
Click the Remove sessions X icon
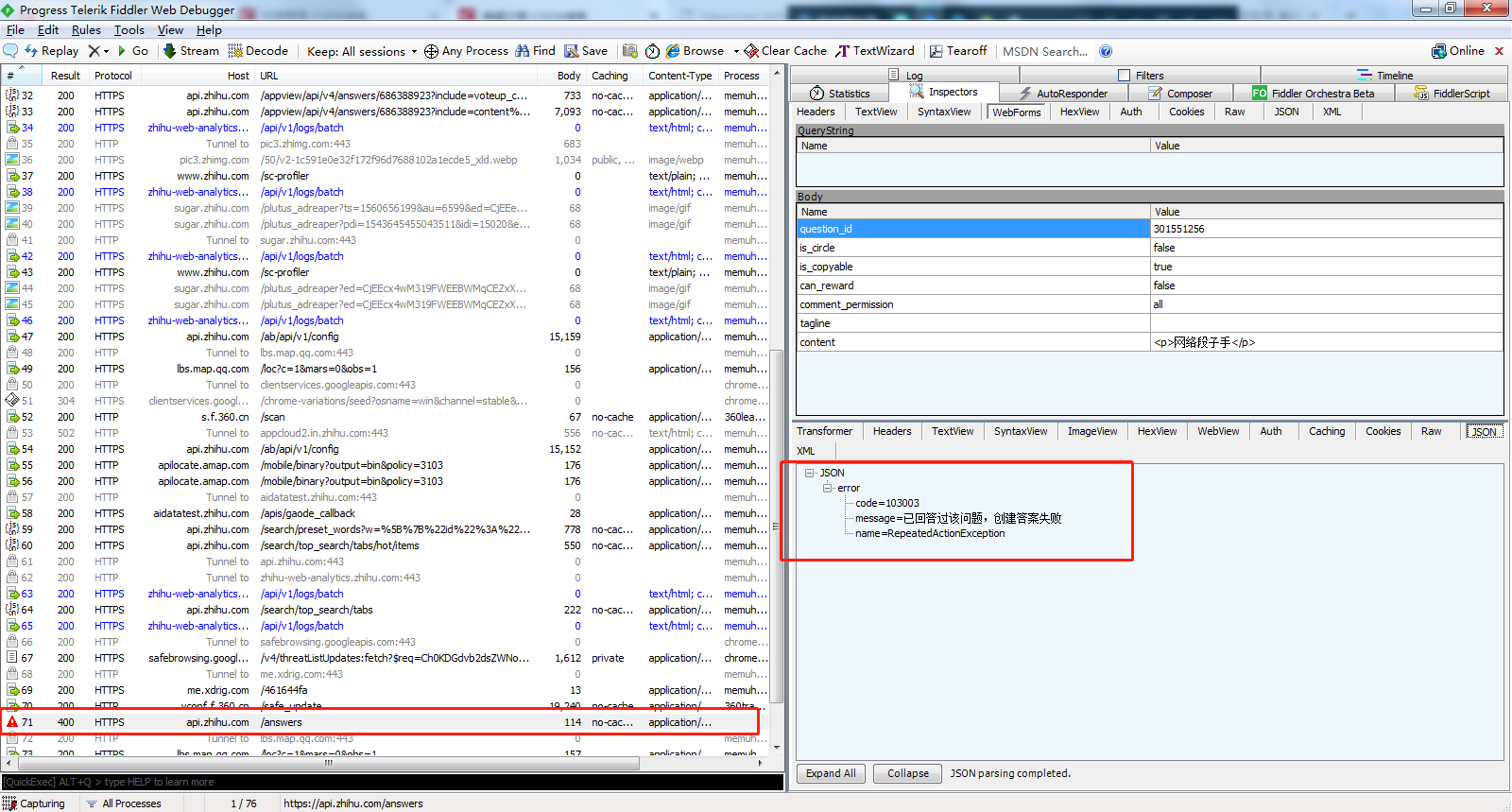coord(94,51)
